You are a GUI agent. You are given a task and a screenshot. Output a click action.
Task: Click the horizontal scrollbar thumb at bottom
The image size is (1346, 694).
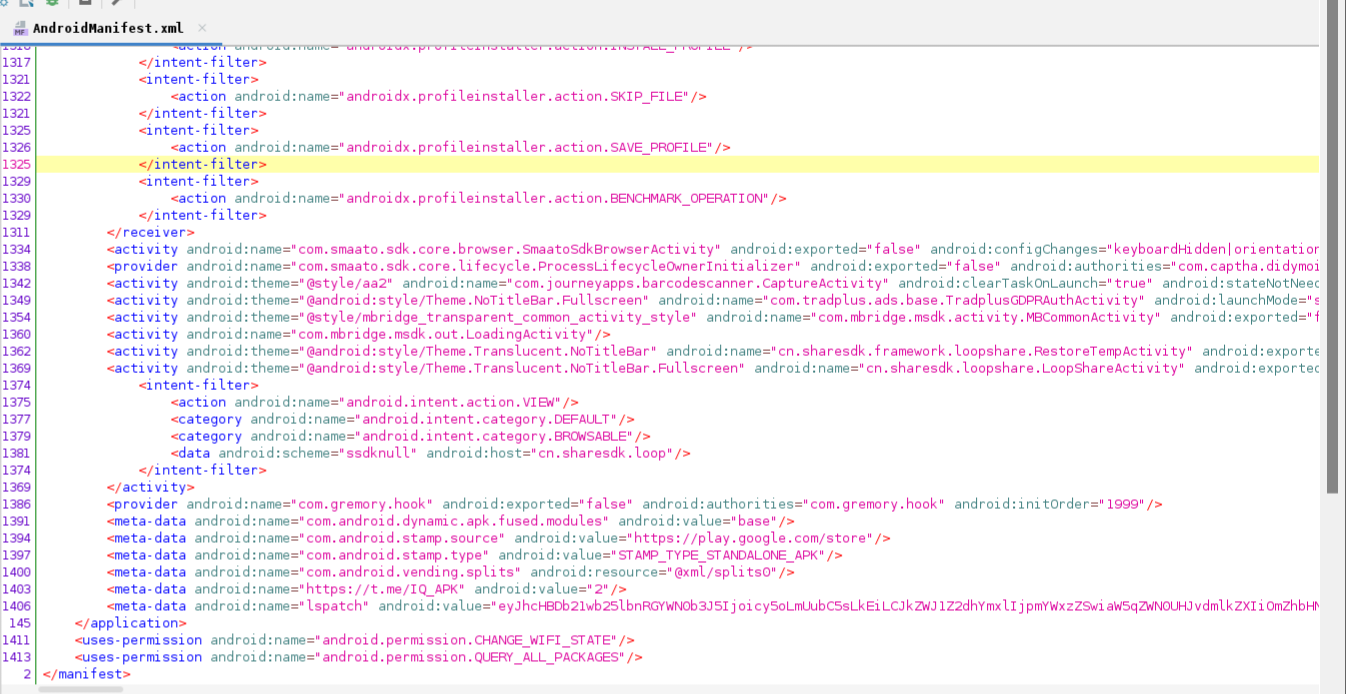pos(81,688)
